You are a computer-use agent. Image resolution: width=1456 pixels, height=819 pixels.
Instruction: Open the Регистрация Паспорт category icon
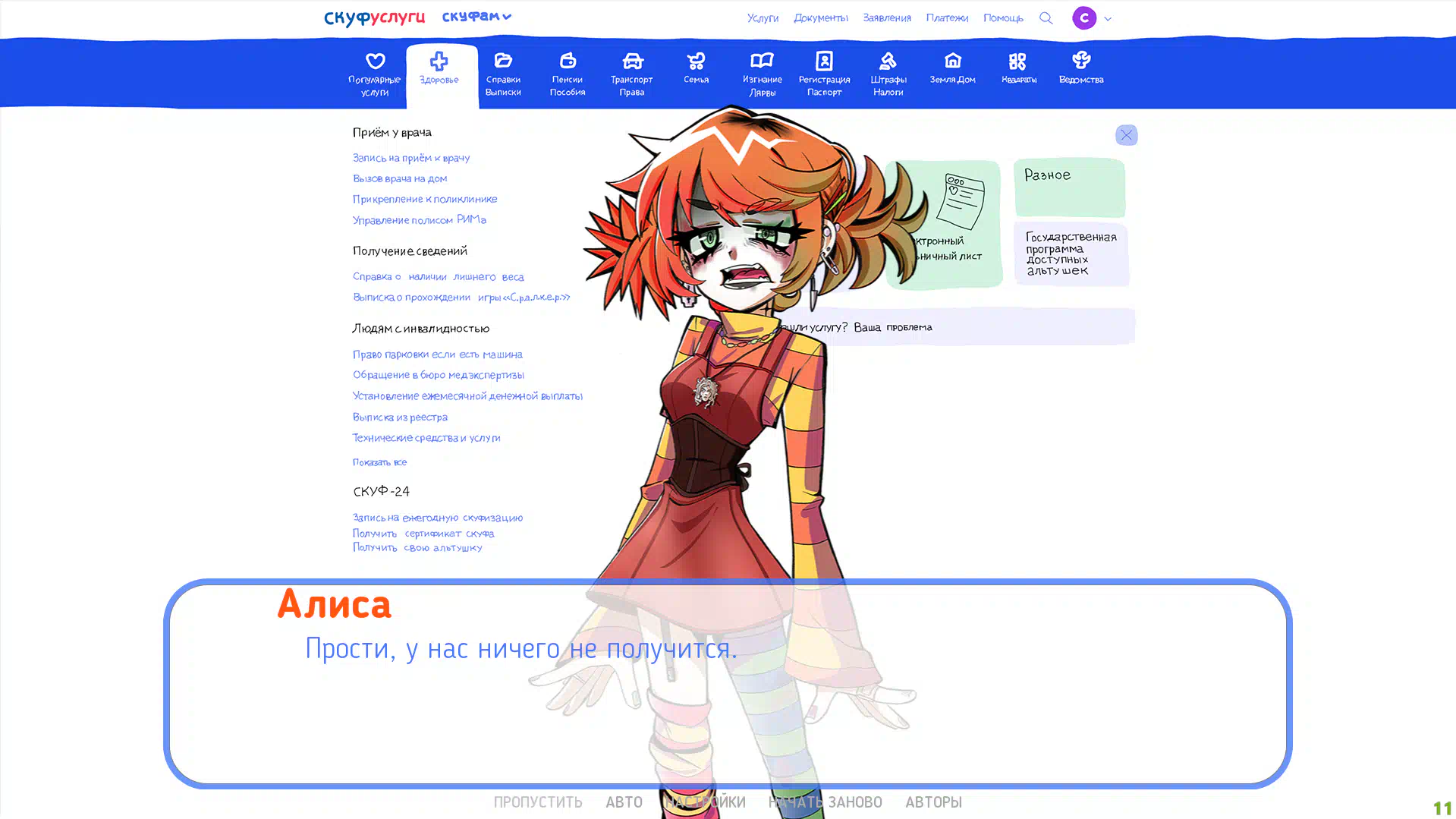click(x=824, y=62)
